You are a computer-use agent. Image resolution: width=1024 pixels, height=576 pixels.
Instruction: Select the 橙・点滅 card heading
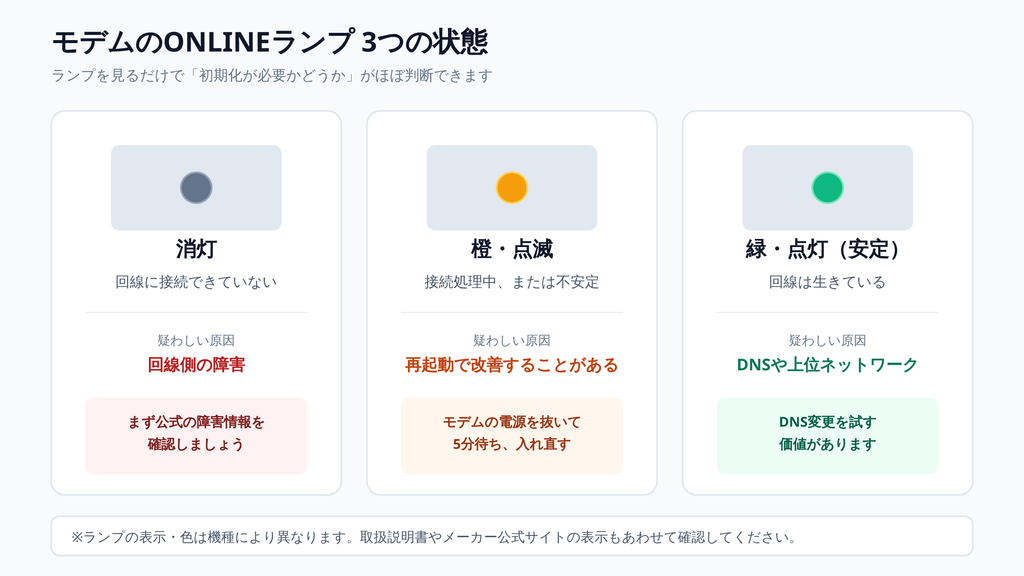(512, 249)
